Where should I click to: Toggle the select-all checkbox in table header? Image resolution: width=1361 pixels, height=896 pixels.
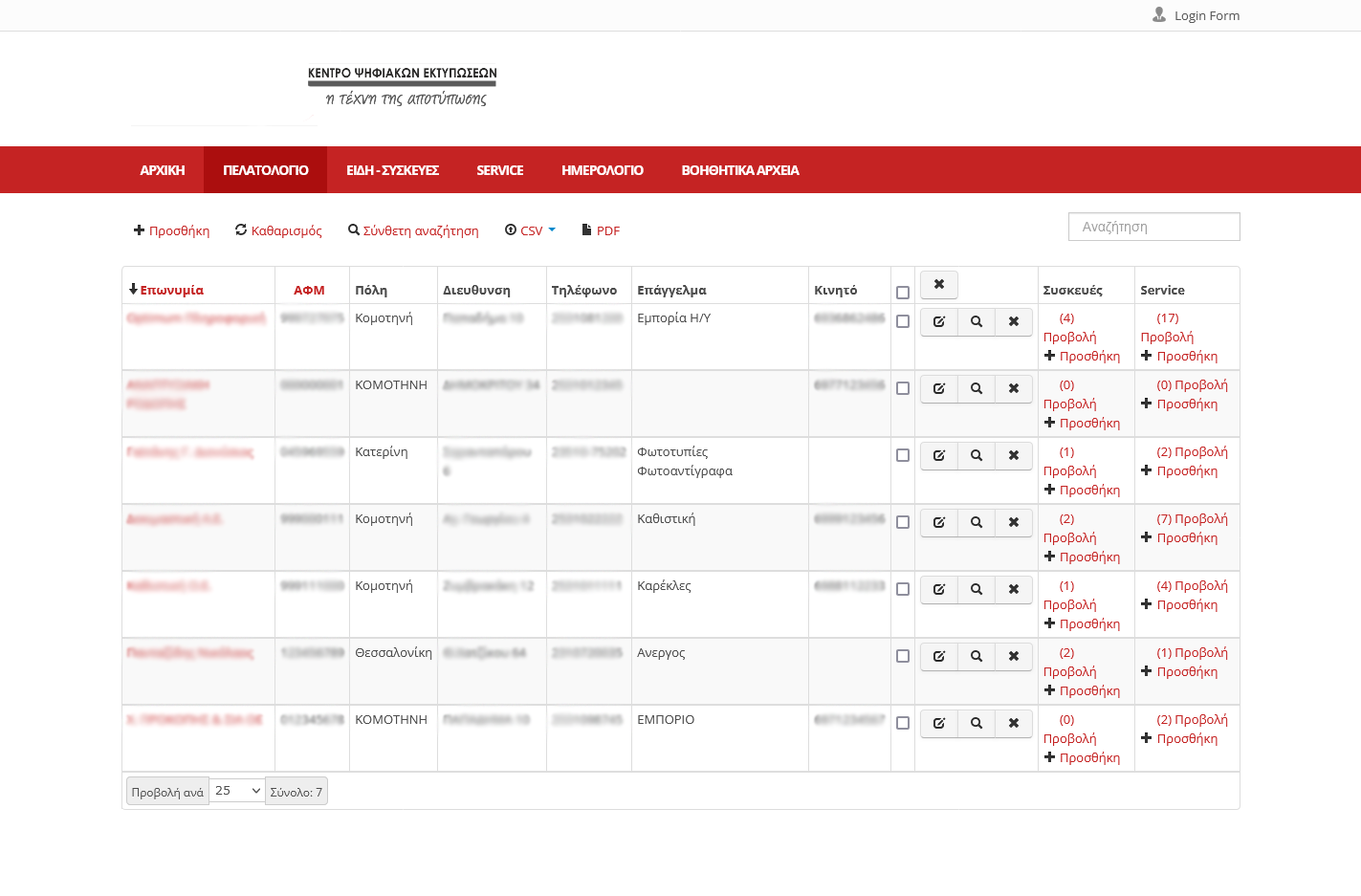(903, 293)
